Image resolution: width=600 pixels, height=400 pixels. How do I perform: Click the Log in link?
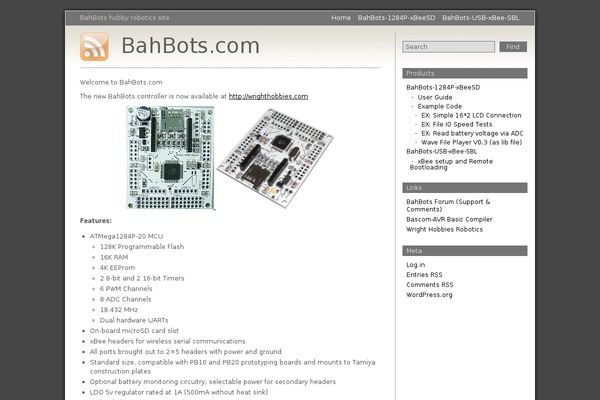(416, 265)
